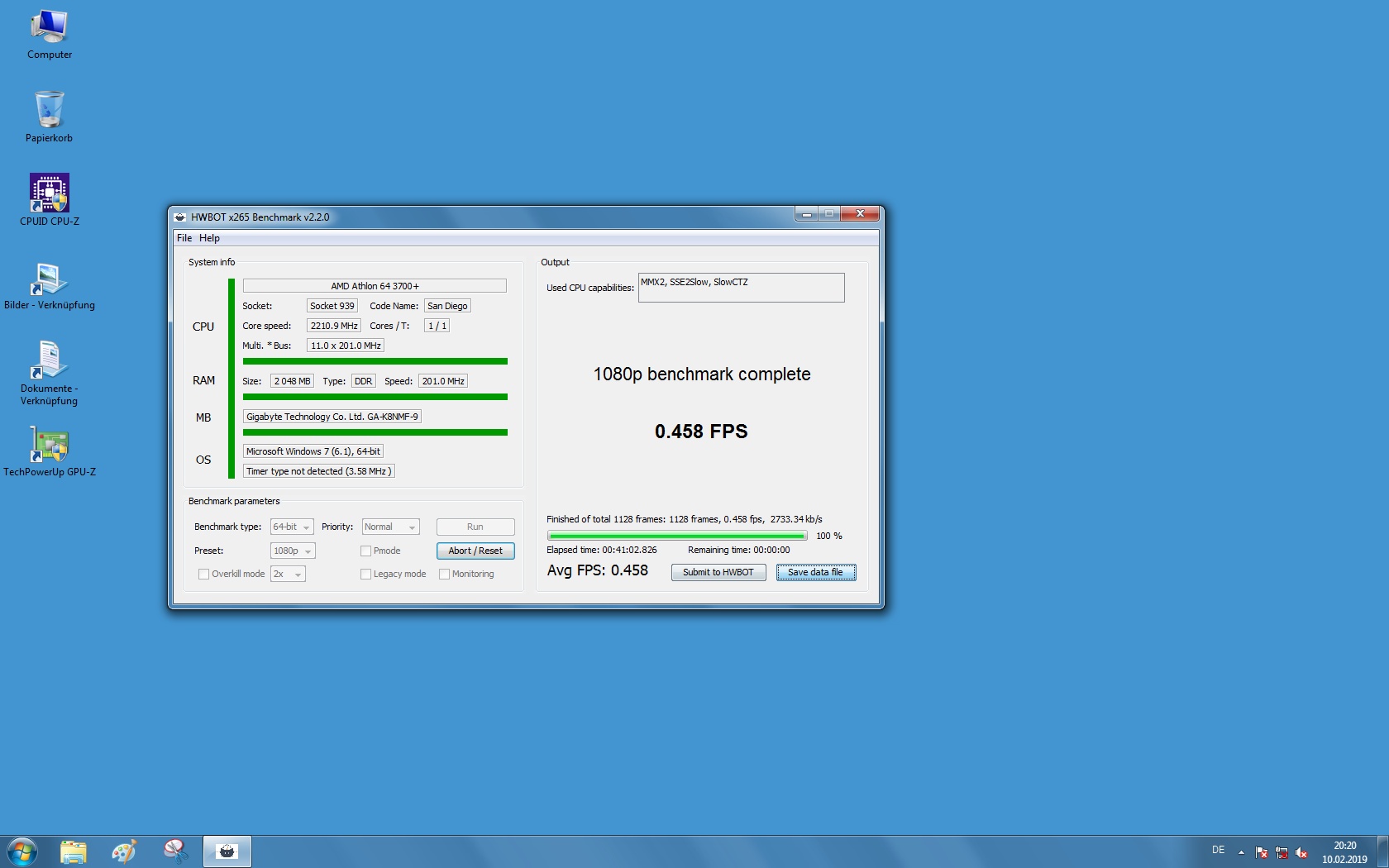Open the clock showing 20:20
Viewport: 1389px width, 868px height.
coord(1344,852)
